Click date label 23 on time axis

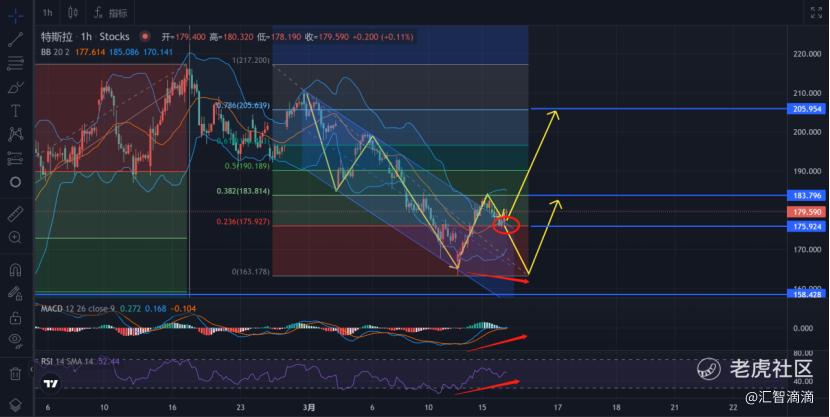point(241,407)
